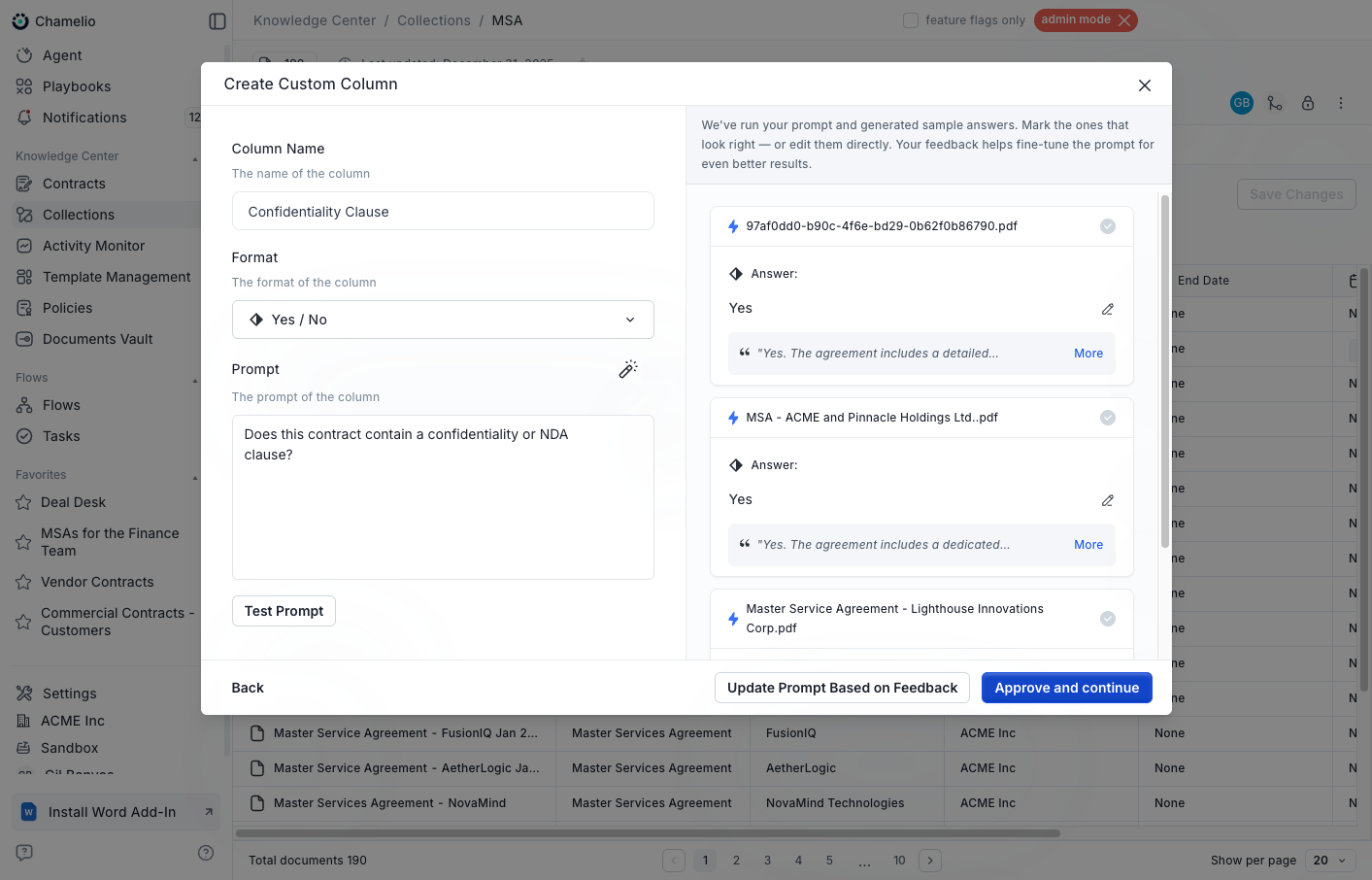Edit the first answer with the pencil icon

click(x=1108, y=310)
